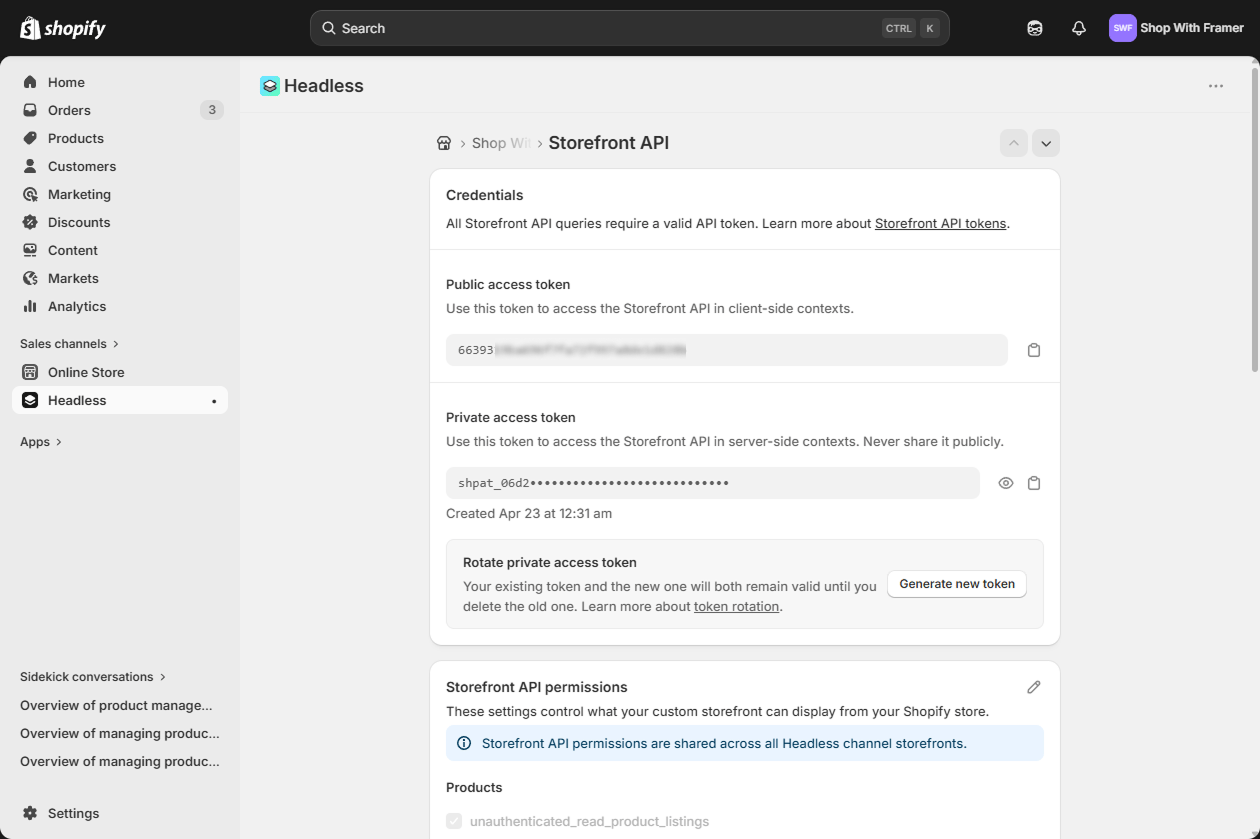The height and width of the screenshot is (839, 1260).
Task: Open Markets in sidebar
Action: click(120, 278)
